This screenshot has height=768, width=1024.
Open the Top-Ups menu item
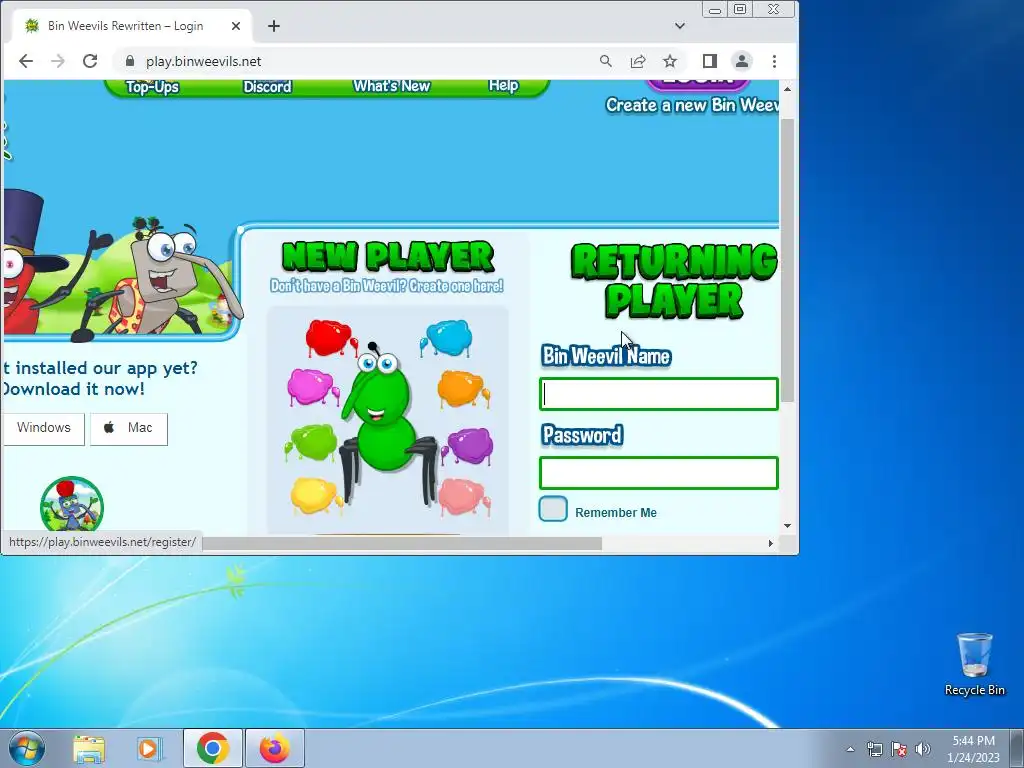coord(152,87)
